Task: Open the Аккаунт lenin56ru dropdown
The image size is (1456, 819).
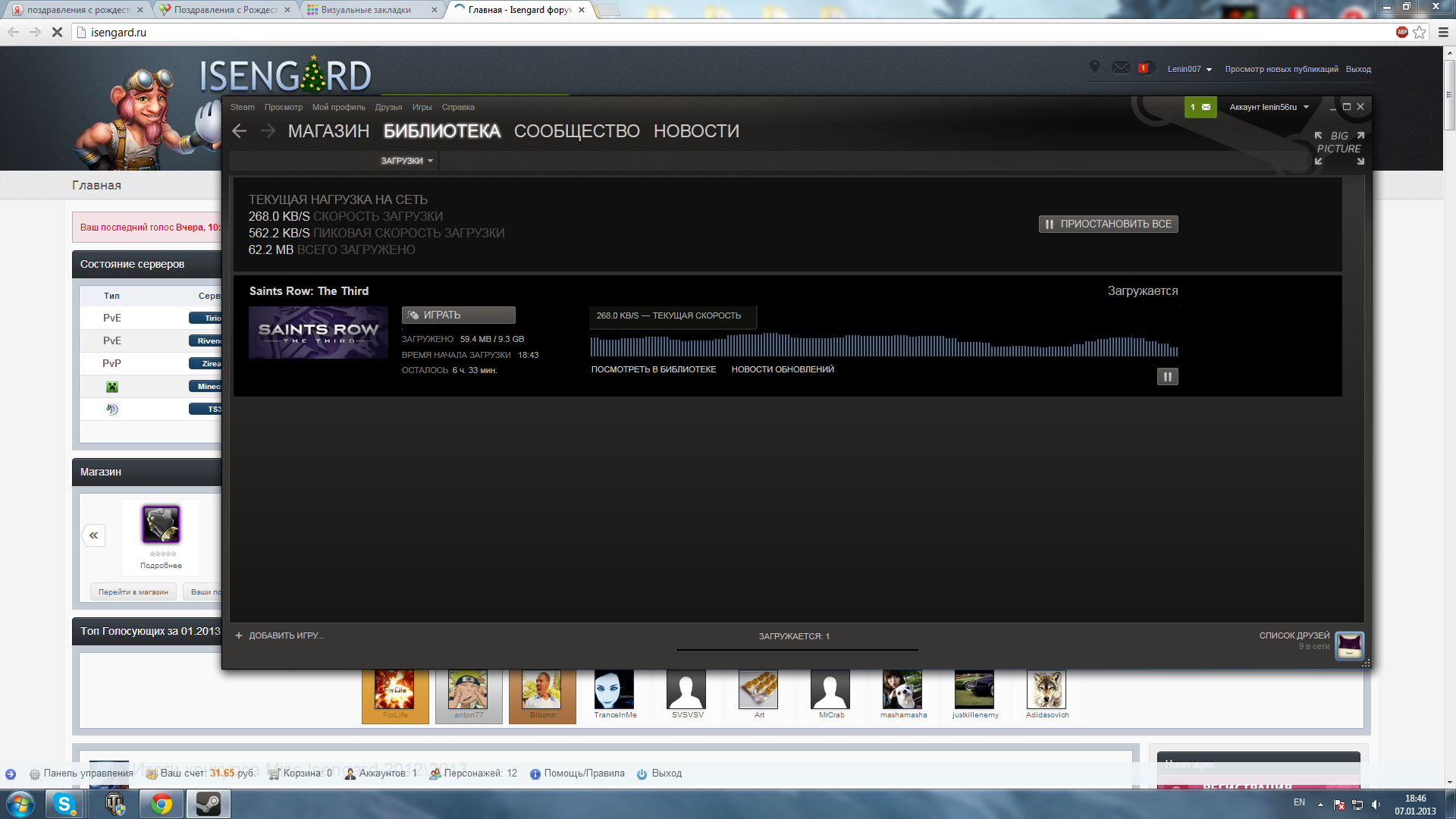Action: 1269,107
